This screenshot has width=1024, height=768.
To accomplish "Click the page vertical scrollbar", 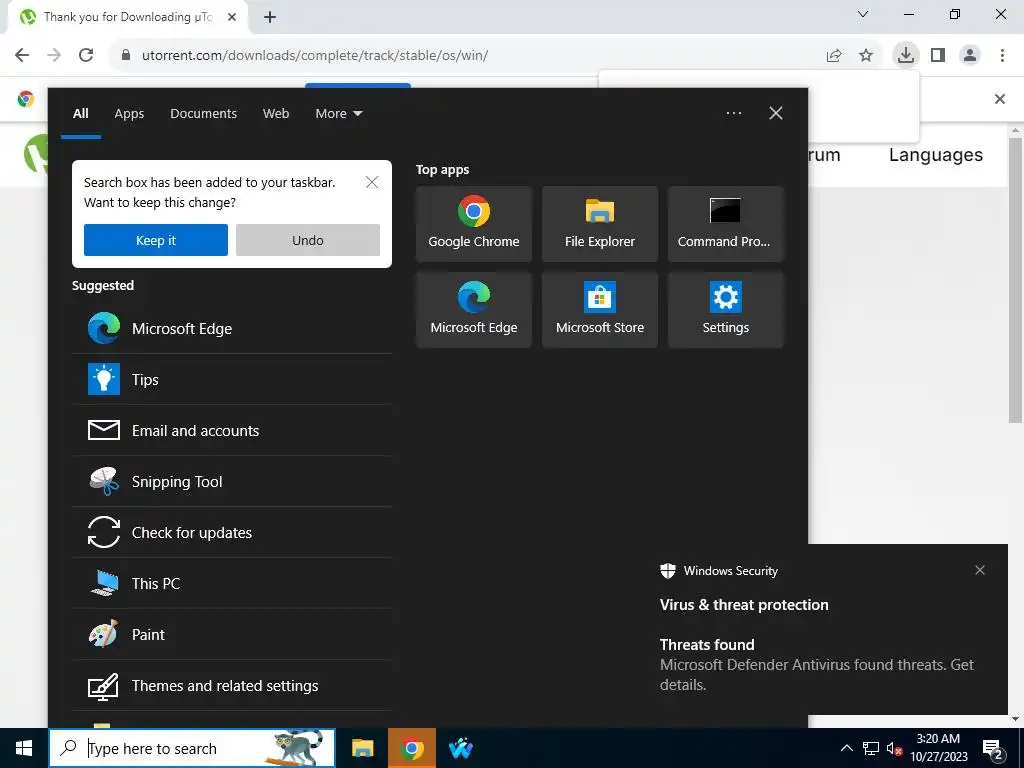I will [1015, 281].
